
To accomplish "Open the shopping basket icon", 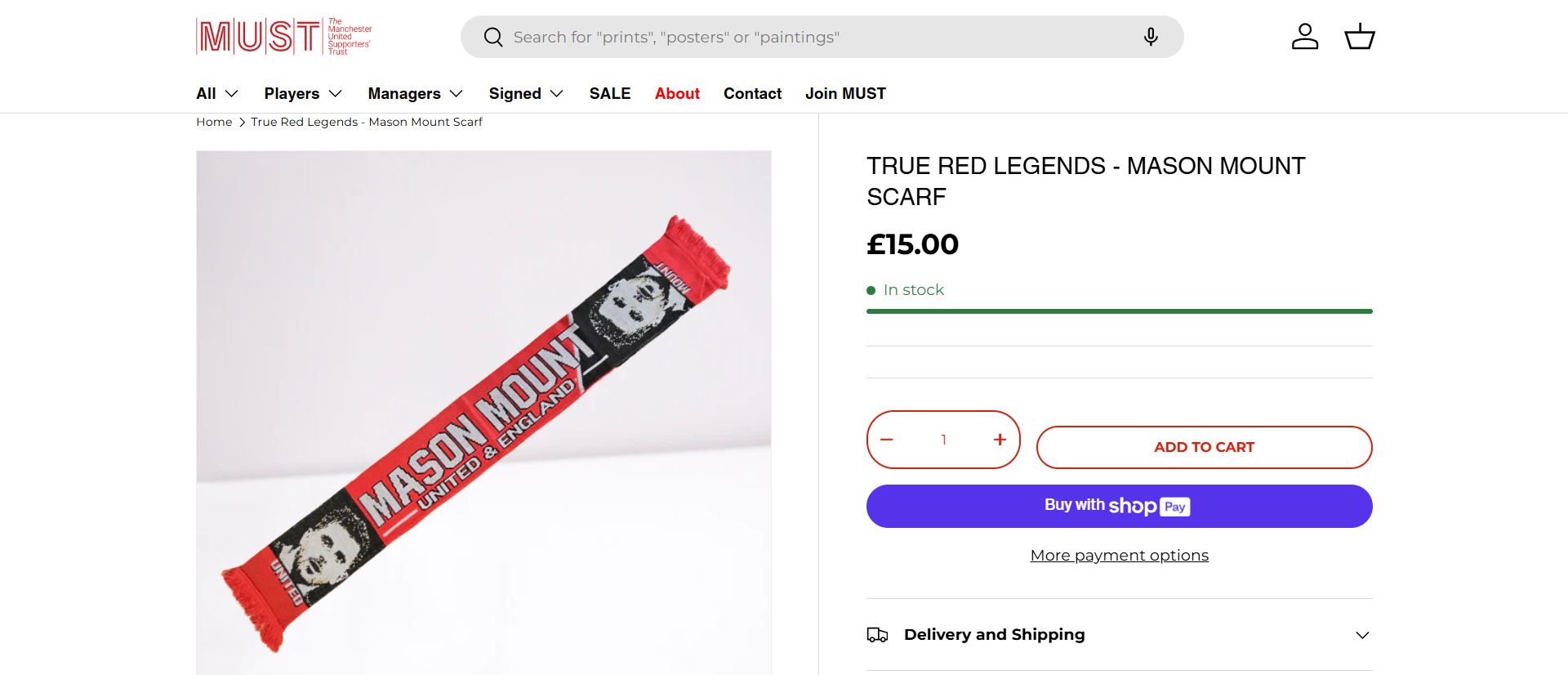I will [1360, 37].
